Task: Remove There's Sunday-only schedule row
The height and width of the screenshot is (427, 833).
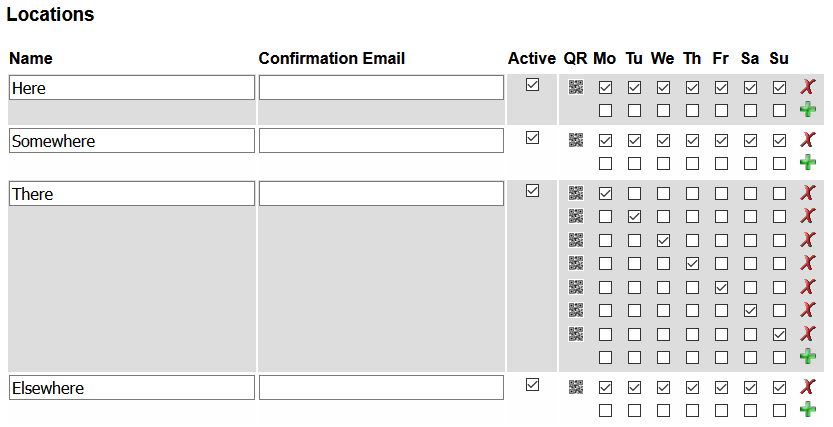Action: tap(808, 333)
